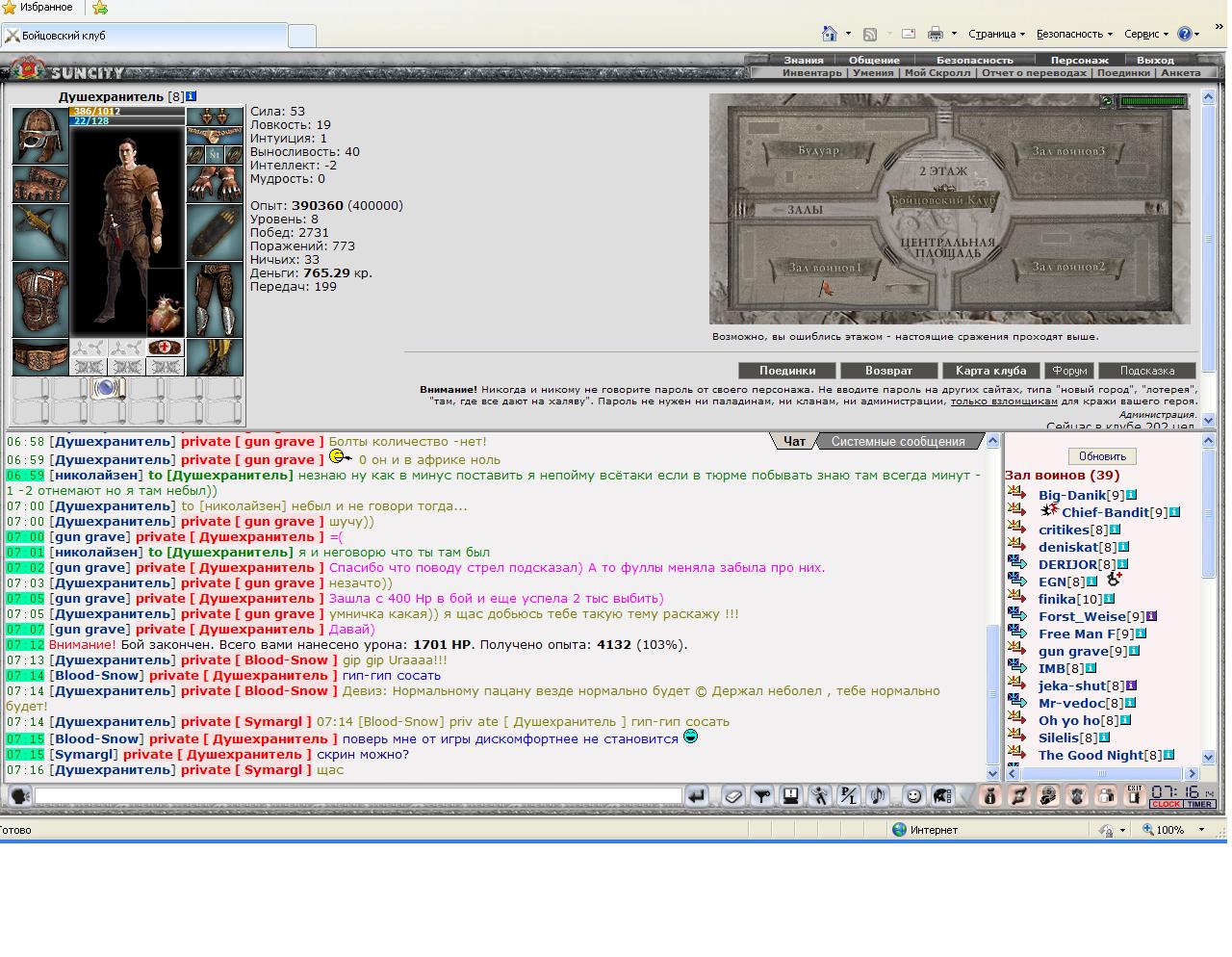Image resolution: width=1232 pixels, height=957 pixels.
Task: Expand the Сервис dropdown menu
Action: click(x=1146, y=34)
